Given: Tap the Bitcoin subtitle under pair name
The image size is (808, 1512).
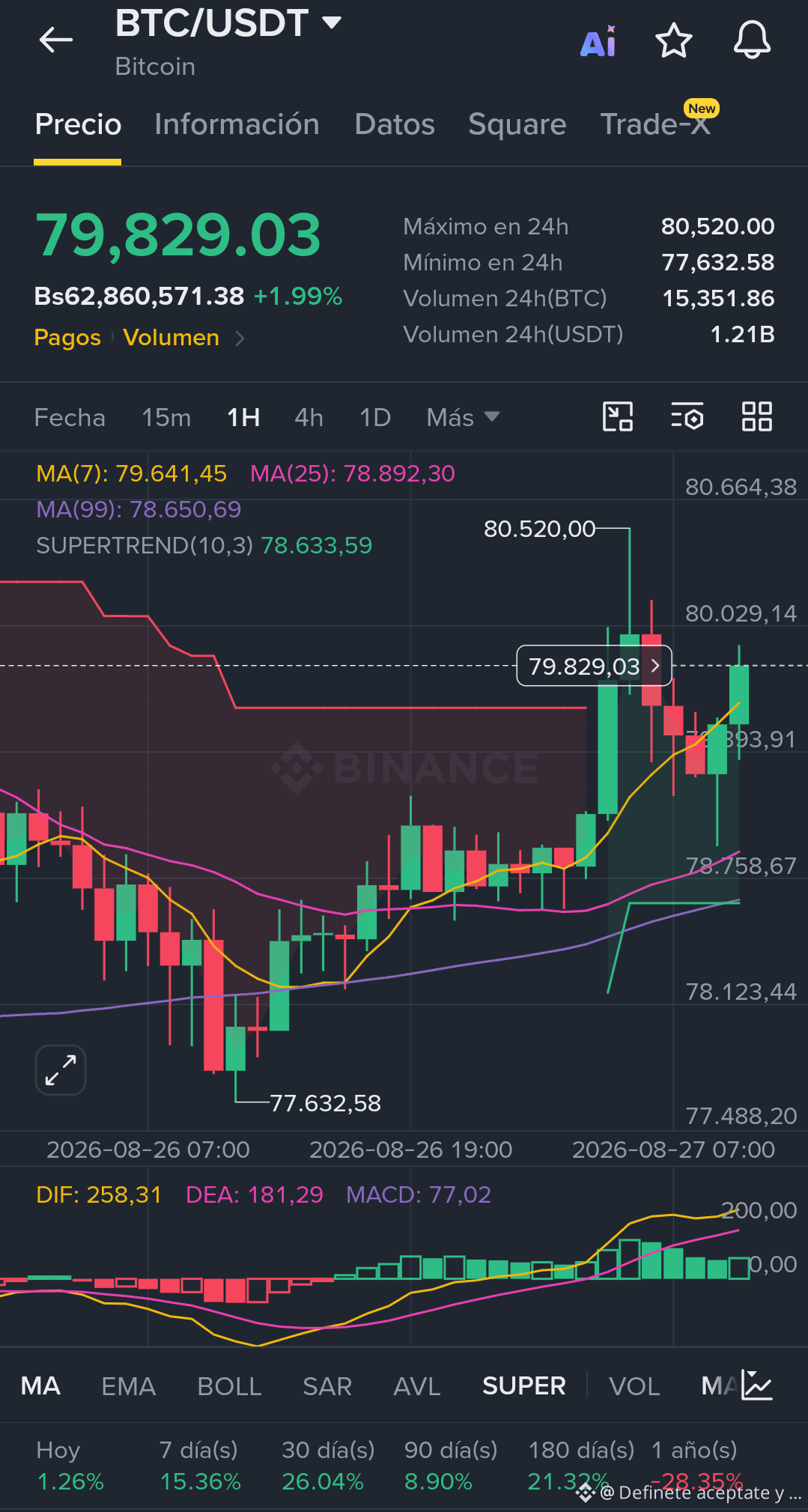Looking at the screenshot, I should click(155, 67).
